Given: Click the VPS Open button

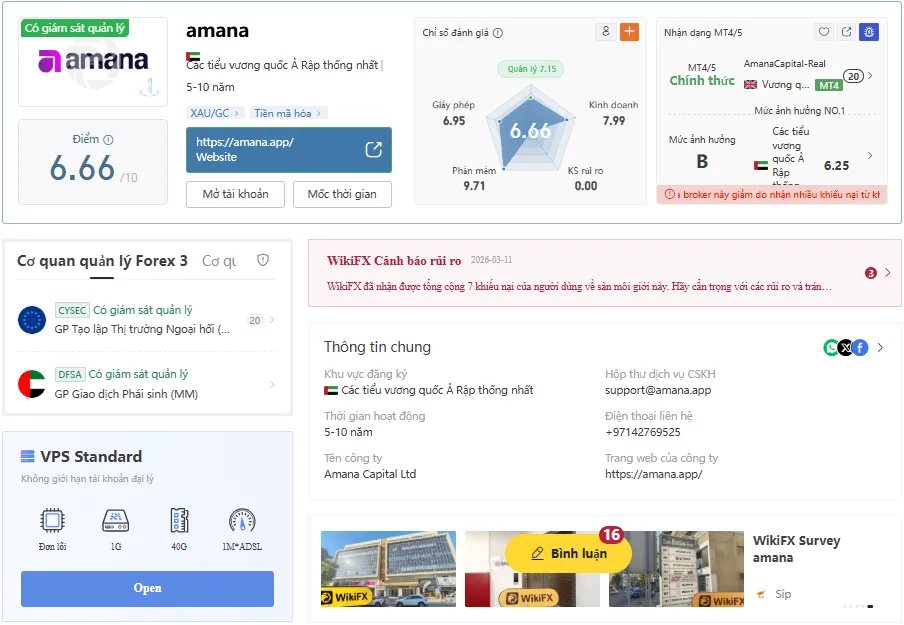Looking at the screenshot, I should (148, 589).
